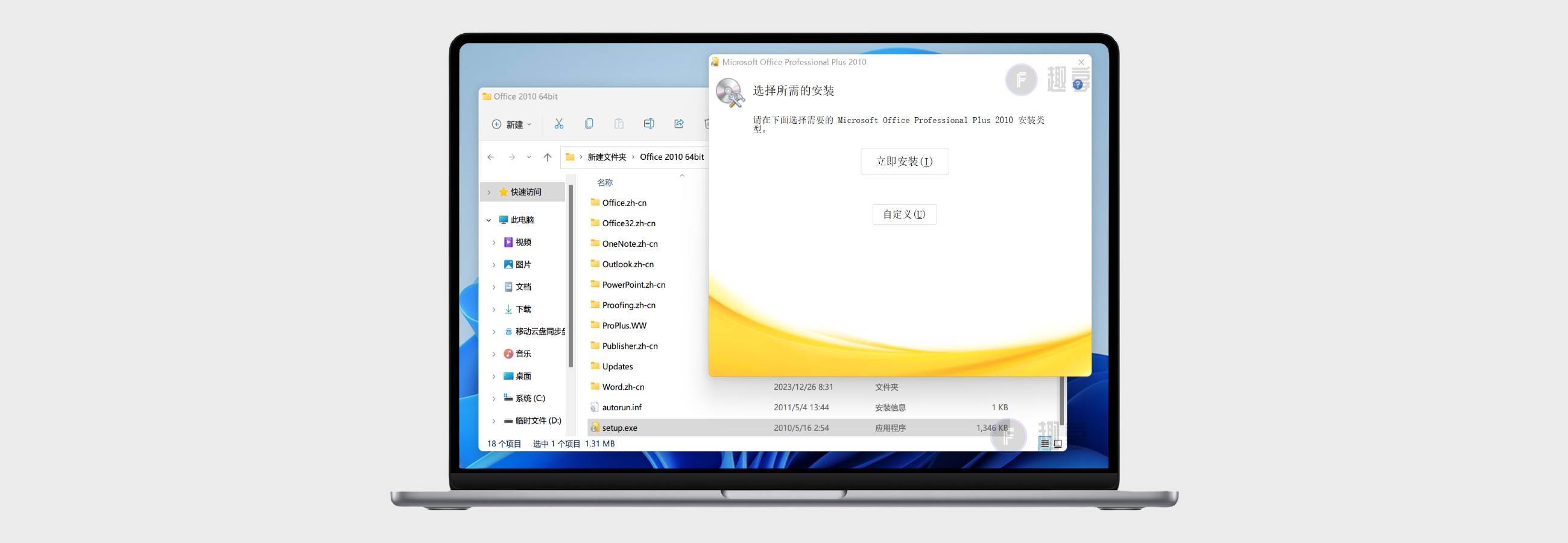The height and width of the screenshot is (543, 1568).
Task: Click 新建文件夹 in the address breadcrumb
Action: click(x=607, y=157)
